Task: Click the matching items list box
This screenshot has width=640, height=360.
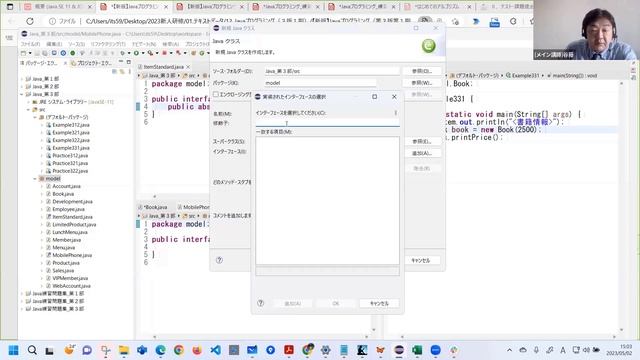Action: tap(327, 200)
